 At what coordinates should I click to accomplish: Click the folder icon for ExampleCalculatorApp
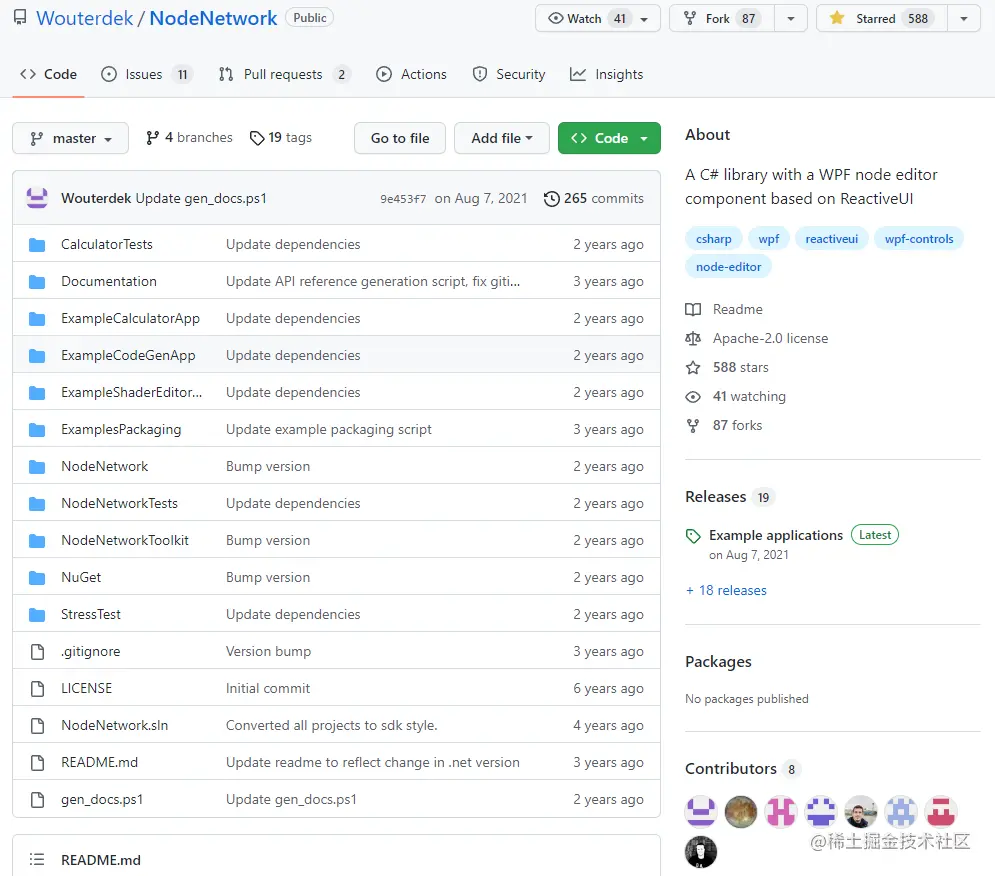(37, 319)
